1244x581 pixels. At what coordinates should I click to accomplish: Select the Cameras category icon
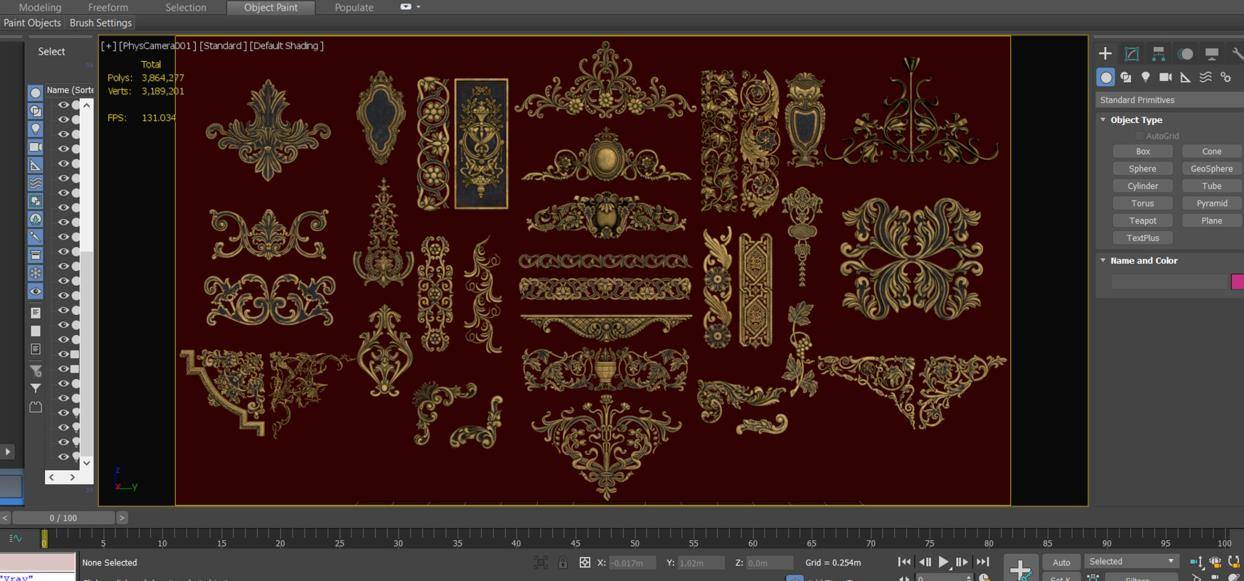point(1165,77)
